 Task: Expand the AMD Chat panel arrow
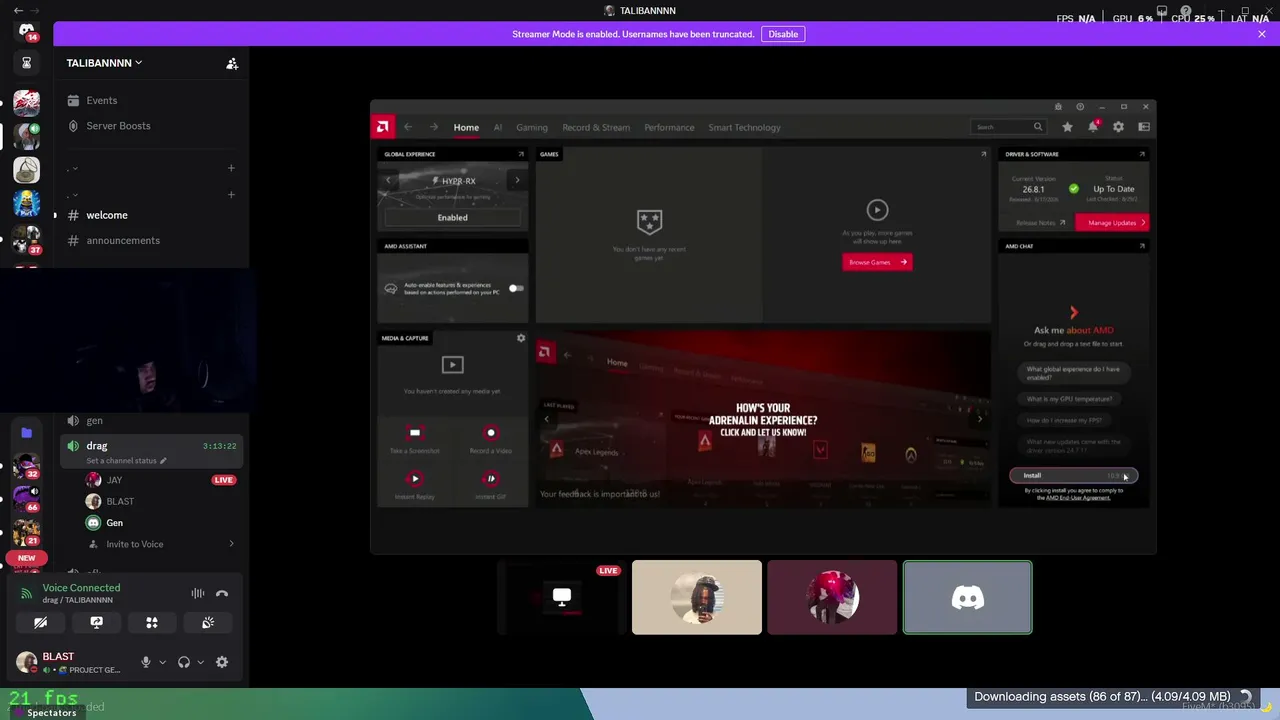coord(1142,246)
